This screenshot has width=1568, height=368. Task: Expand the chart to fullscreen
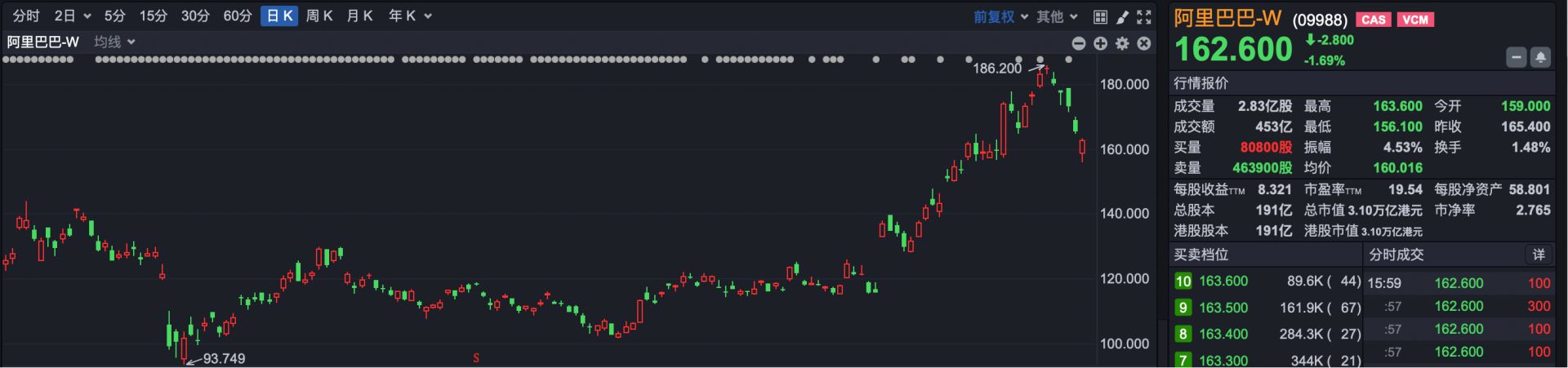pyautogui.click(x=1144, y=16)
